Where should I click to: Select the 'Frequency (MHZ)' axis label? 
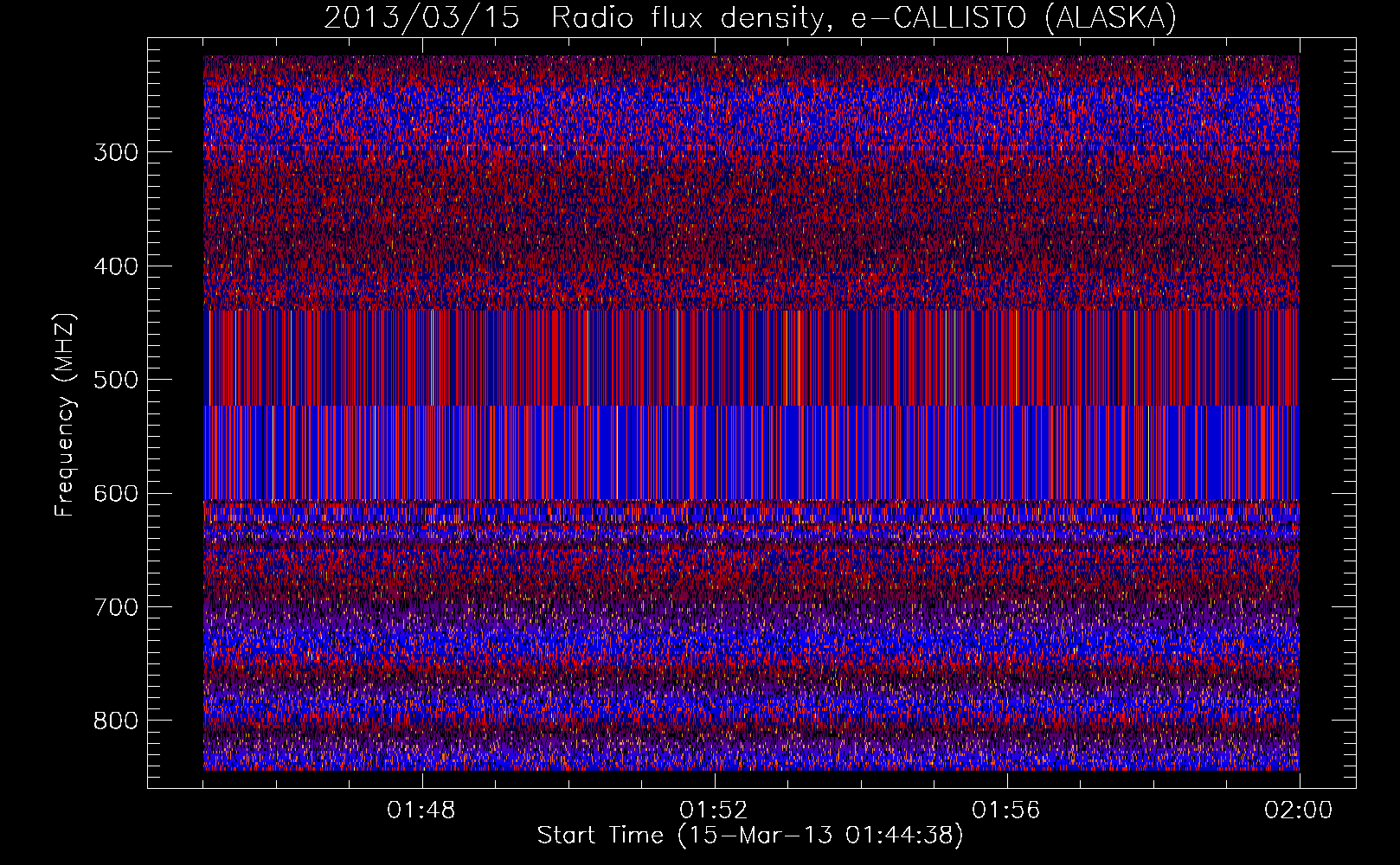click(64, 414)
